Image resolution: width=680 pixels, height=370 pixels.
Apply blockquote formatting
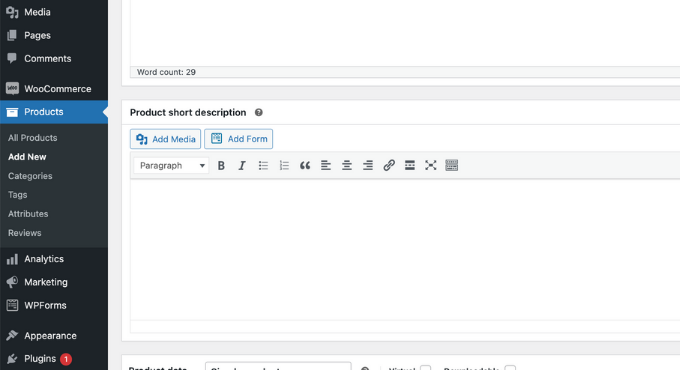[x=305, y=165]
